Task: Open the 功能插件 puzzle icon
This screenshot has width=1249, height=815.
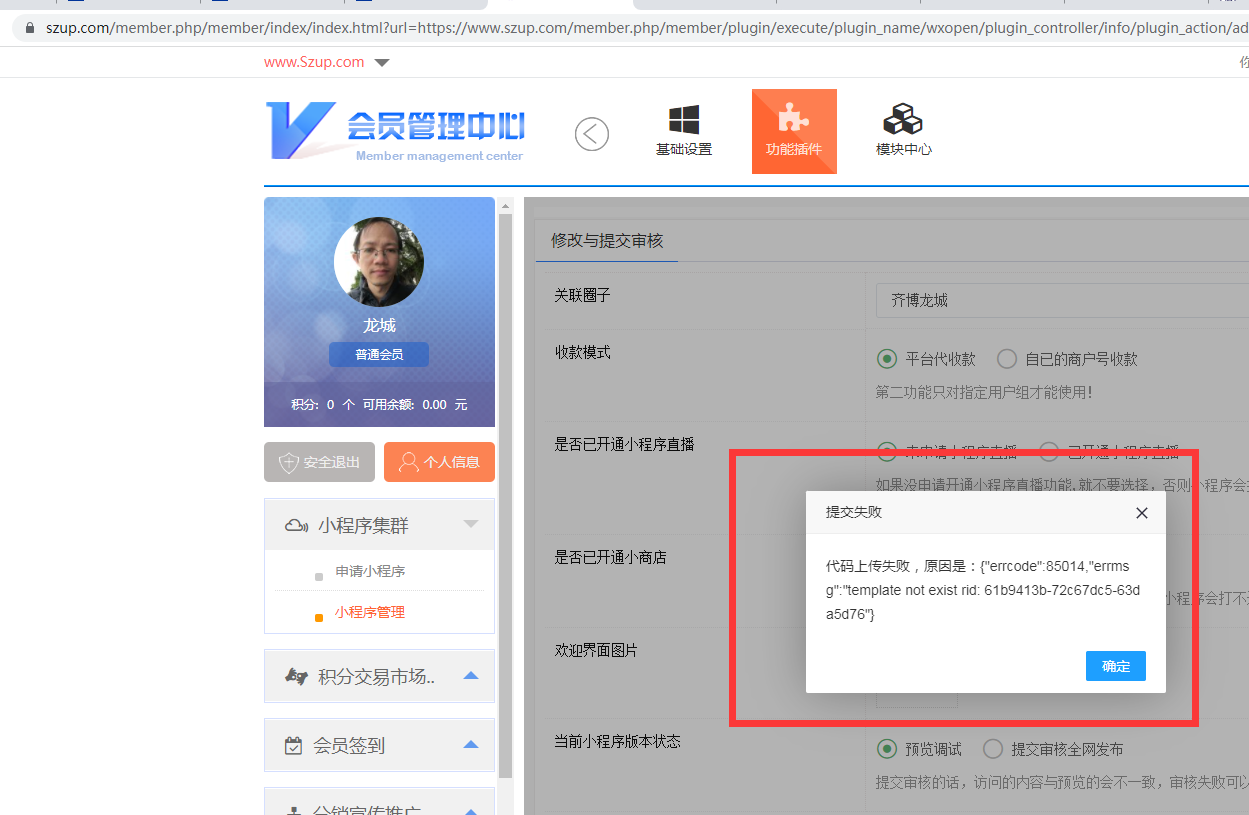Action: click(793, 119)
